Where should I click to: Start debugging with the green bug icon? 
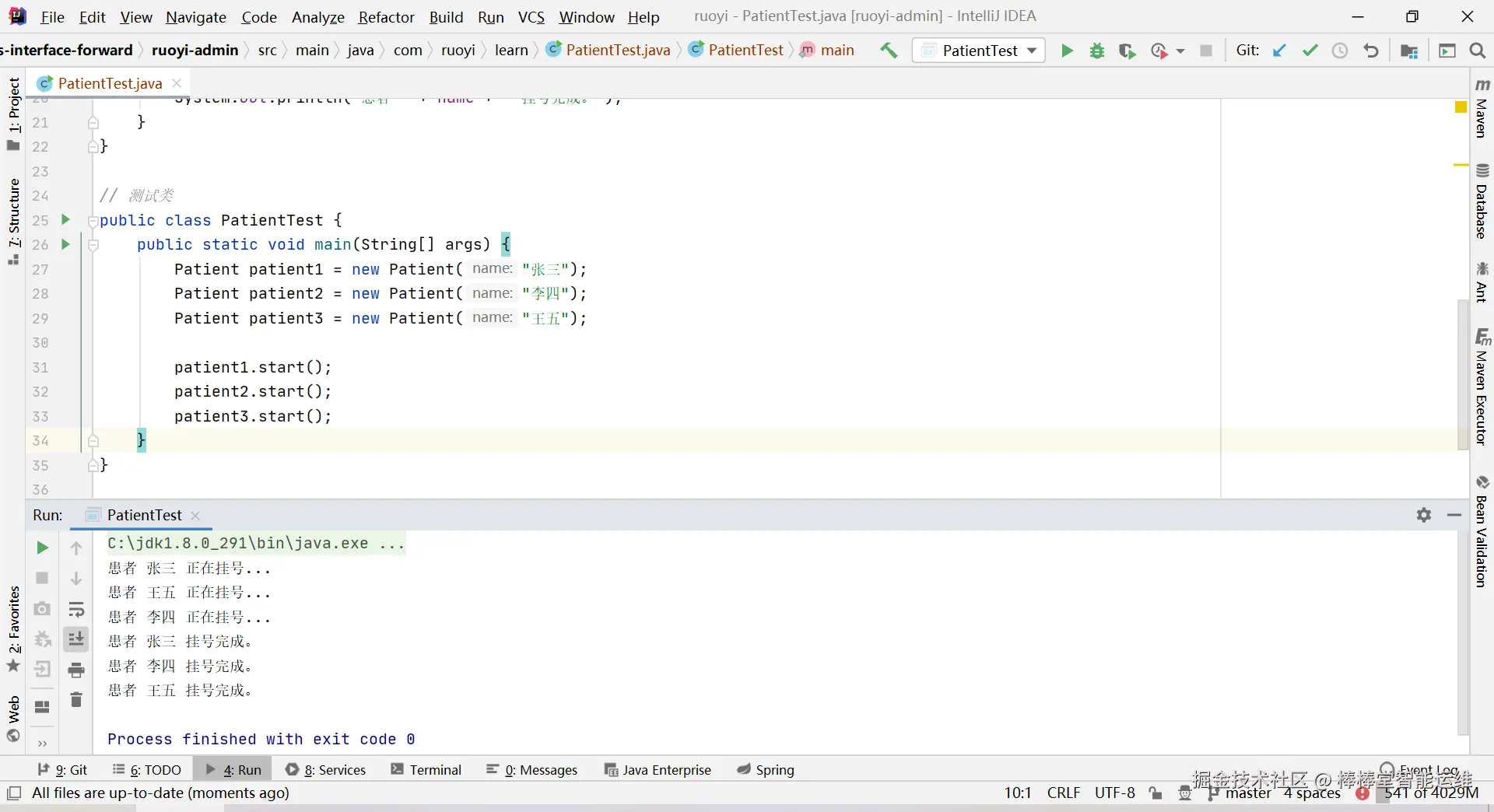click(x=1097, y=51)
